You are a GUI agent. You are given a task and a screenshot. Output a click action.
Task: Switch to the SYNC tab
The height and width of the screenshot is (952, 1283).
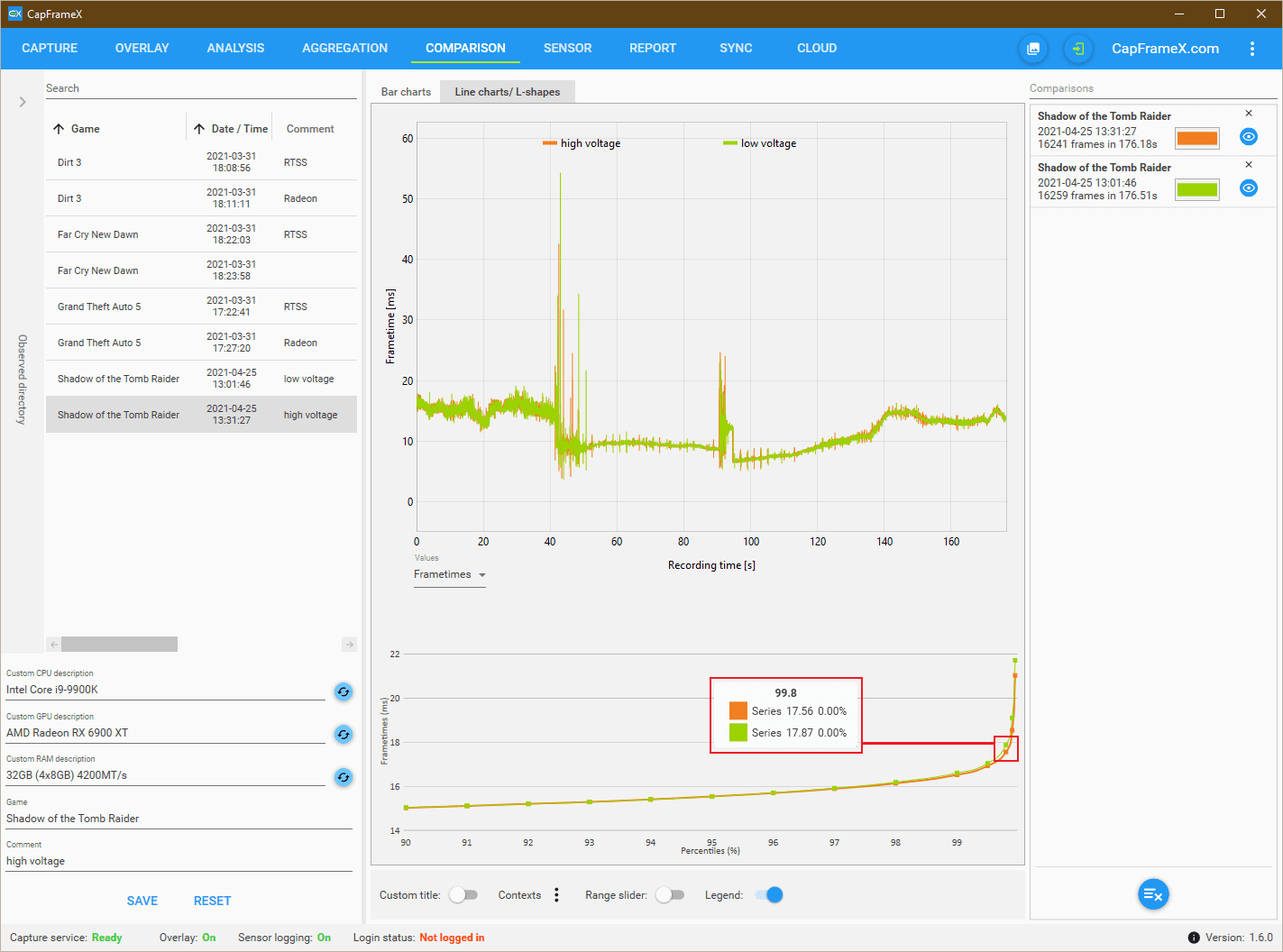pos(736,48)
